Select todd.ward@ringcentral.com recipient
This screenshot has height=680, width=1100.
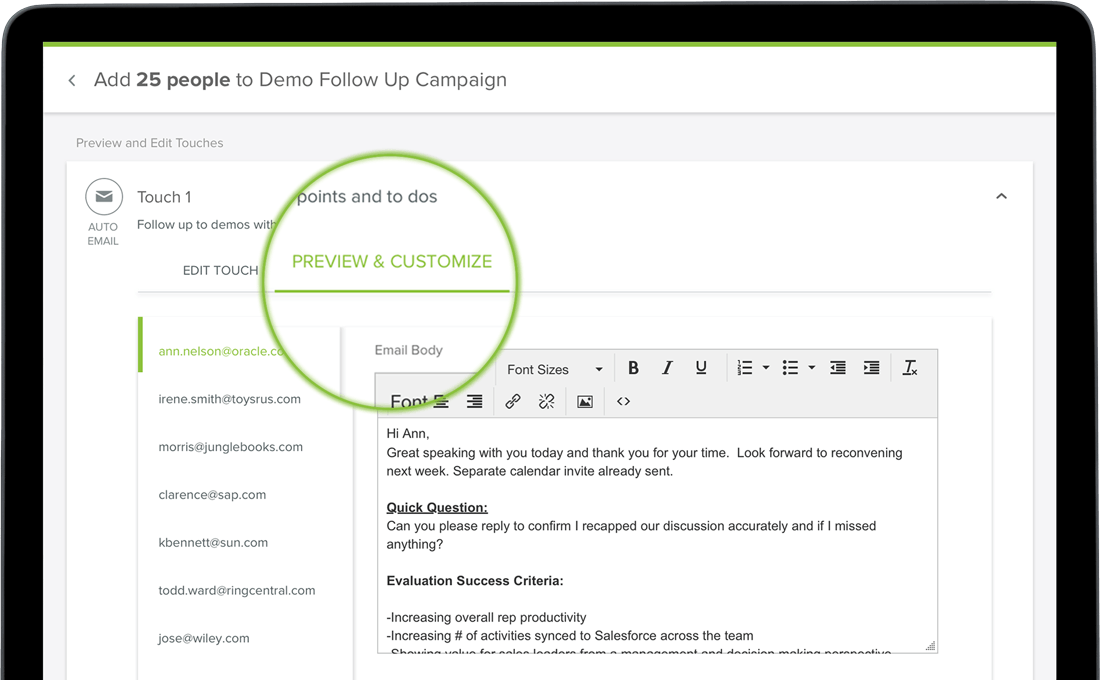coord(236,589)
